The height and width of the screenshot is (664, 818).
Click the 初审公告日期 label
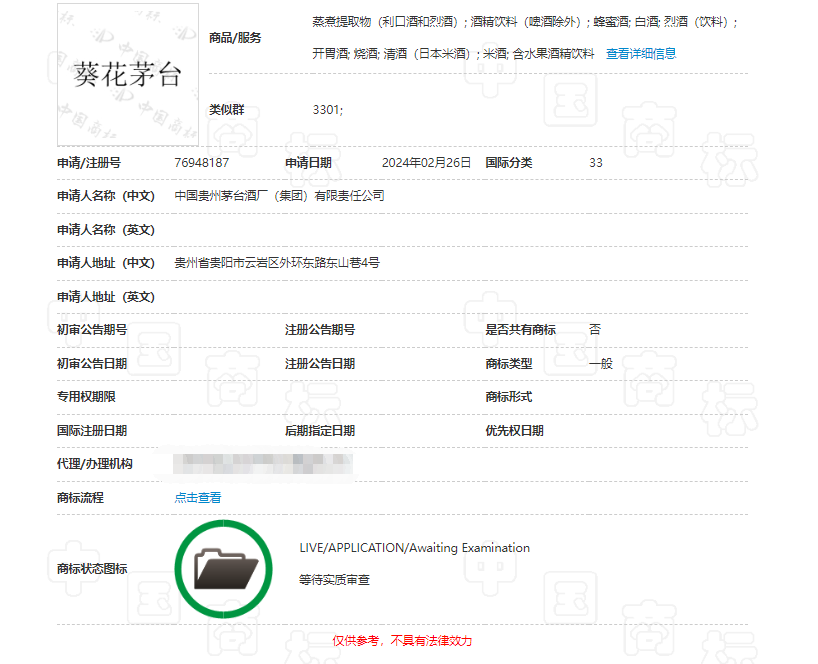[92, 364]
